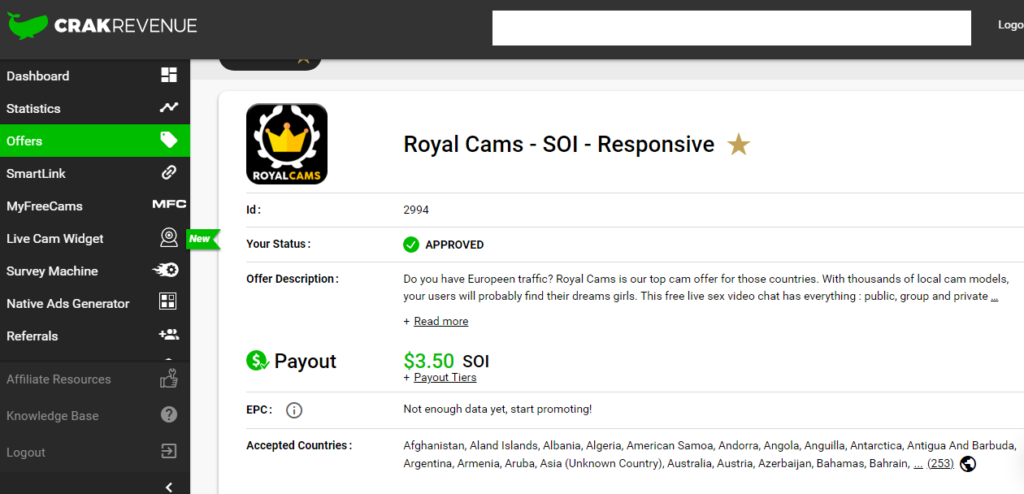The image size is (1024, 494).
Task: Click the Live Cam Widget webcam icon
Action: (x=169, y=238)
